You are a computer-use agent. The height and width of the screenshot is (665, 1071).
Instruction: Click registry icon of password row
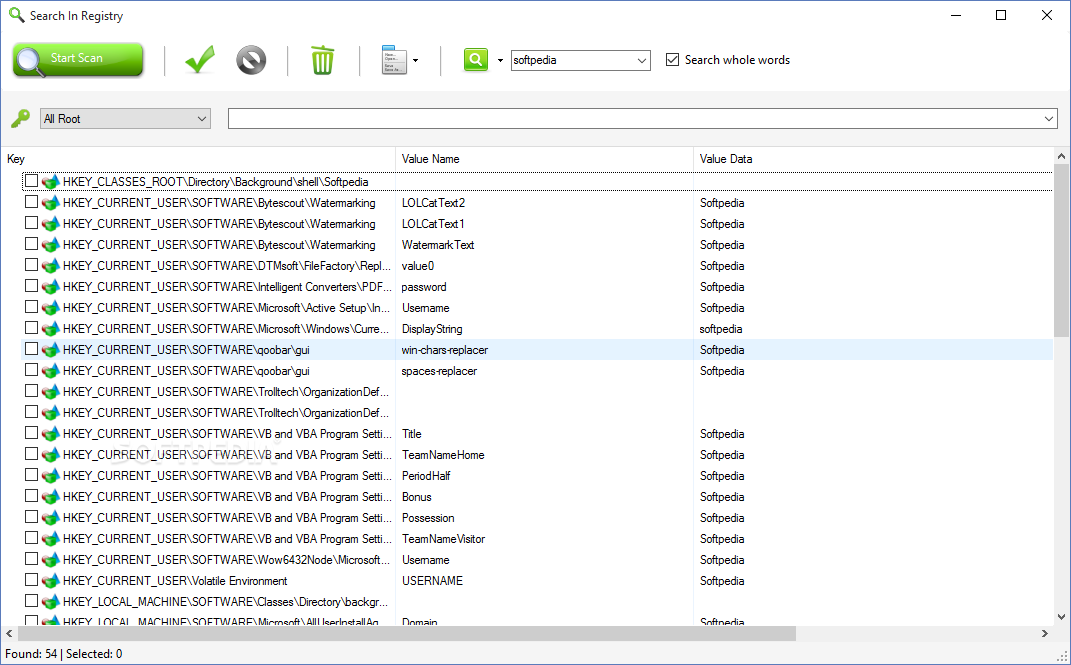(51, 287)
